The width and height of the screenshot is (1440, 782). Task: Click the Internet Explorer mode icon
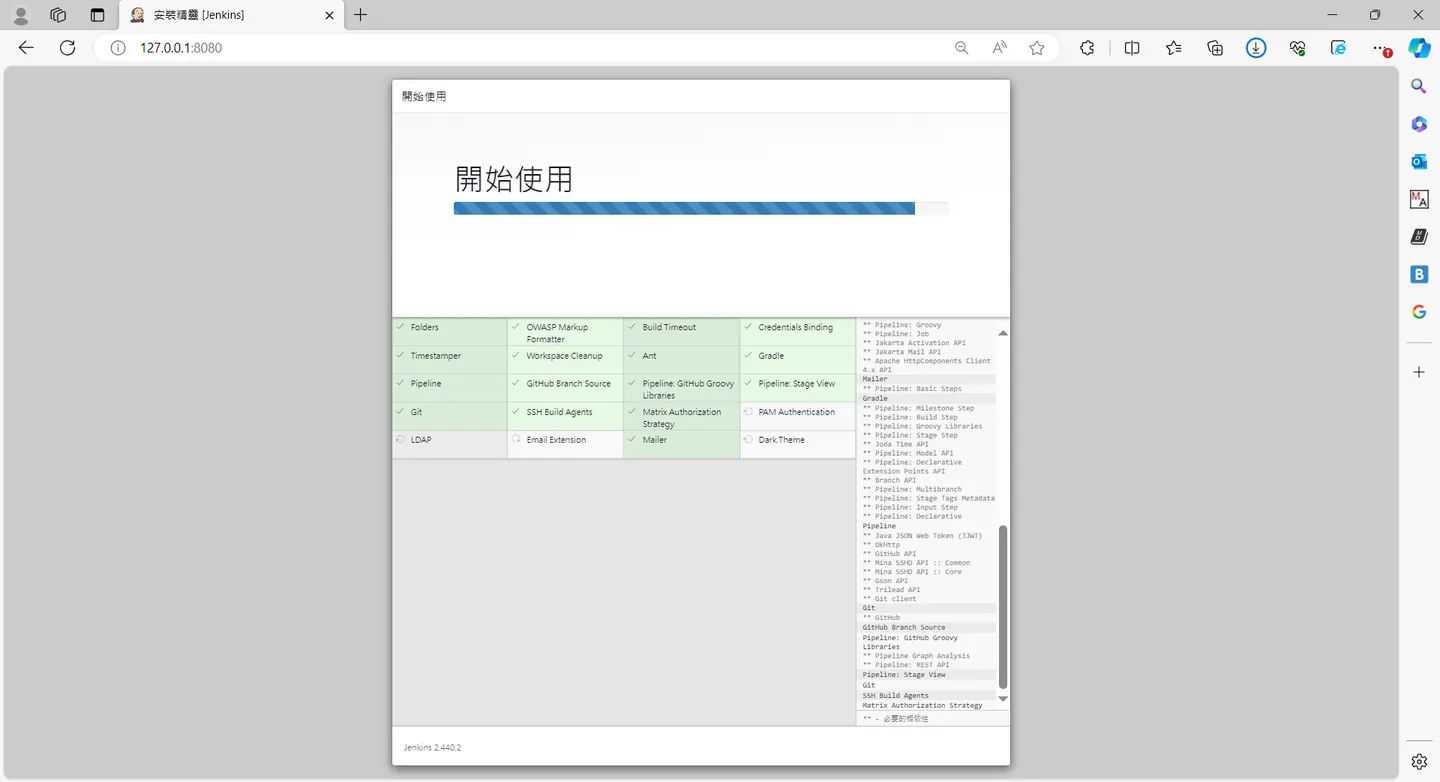tap(1339, 47)
